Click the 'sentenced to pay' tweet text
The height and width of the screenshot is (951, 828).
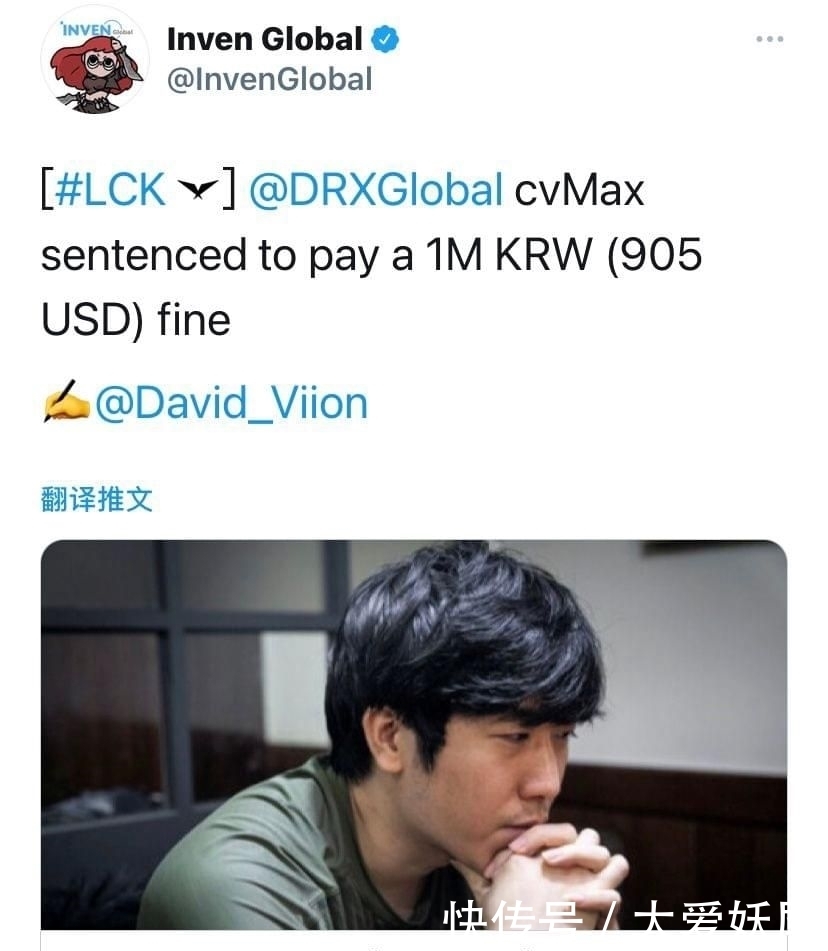click(x=210, y=255)
